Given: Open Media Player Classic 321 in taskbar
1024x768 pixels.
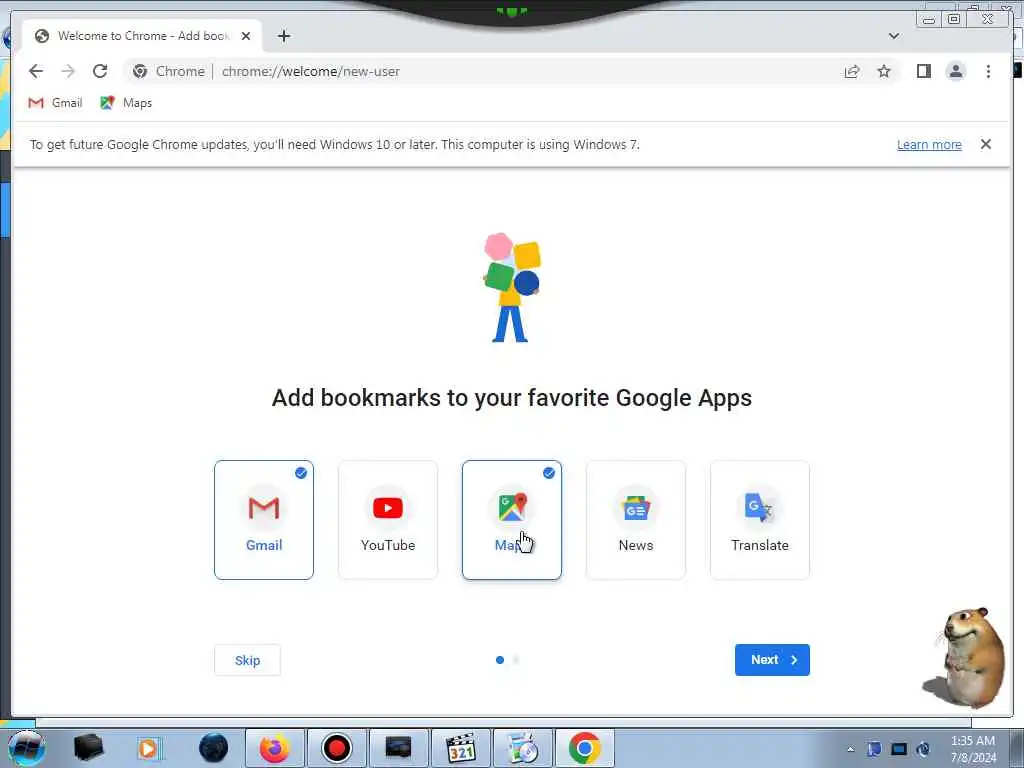Looking at the screenshot, I should pos(461,748).
